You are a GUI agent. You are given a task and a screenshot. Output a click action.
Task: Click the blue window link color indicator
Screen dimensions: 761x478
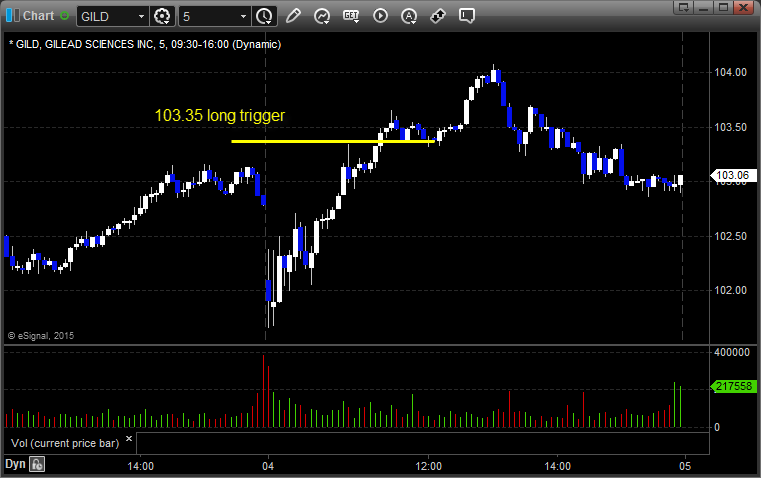[13, 16]
